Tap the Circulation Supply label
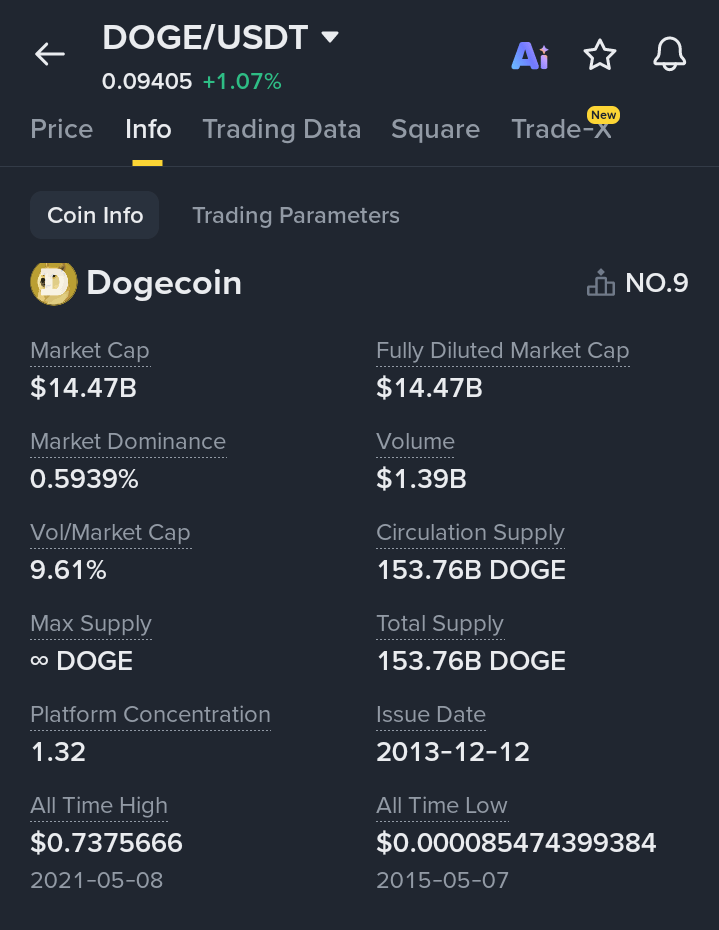 (x=470, y=533)
